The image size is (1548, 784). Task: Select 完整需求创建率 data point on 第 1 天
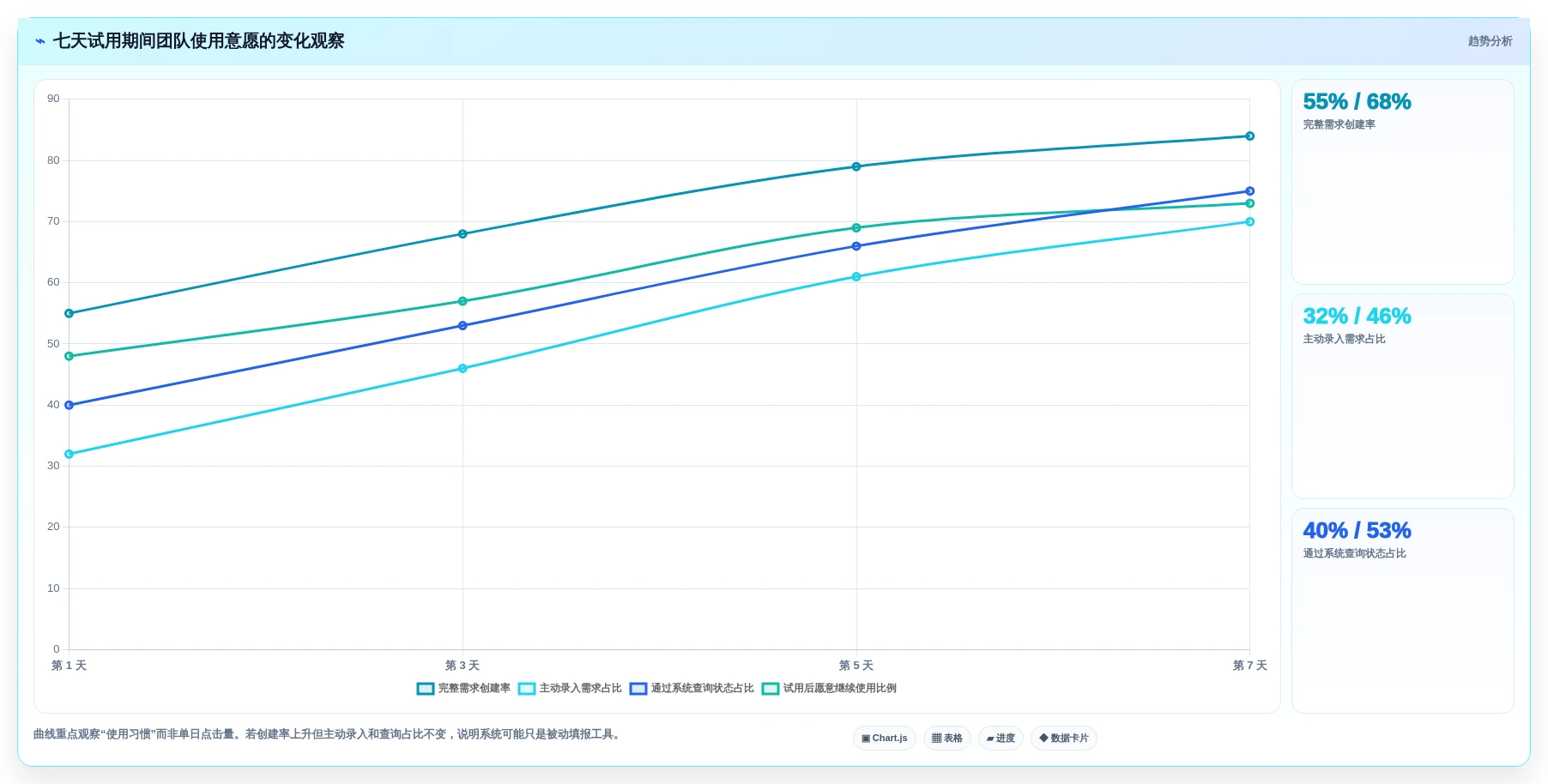pos(70,313)
